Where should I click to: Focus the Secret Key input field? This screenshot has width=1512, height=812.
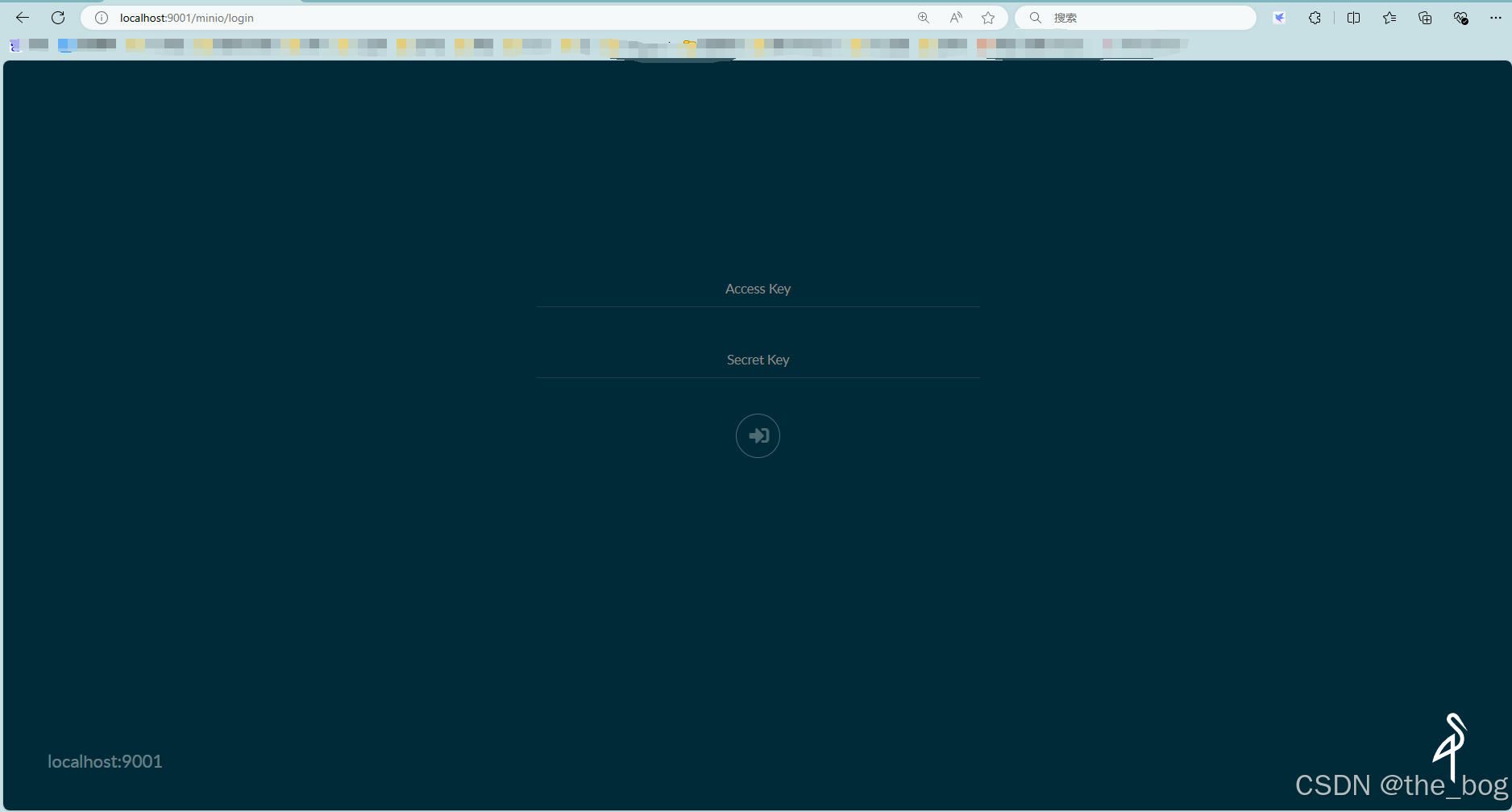(x=758, y=360)
